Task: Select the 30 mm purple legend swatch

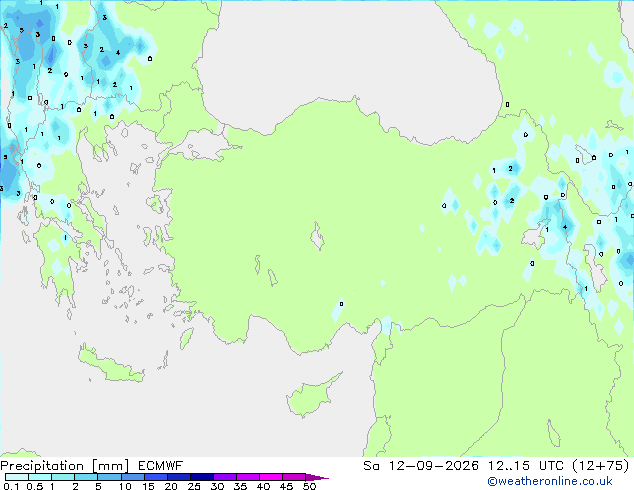Action: point(225,477)
